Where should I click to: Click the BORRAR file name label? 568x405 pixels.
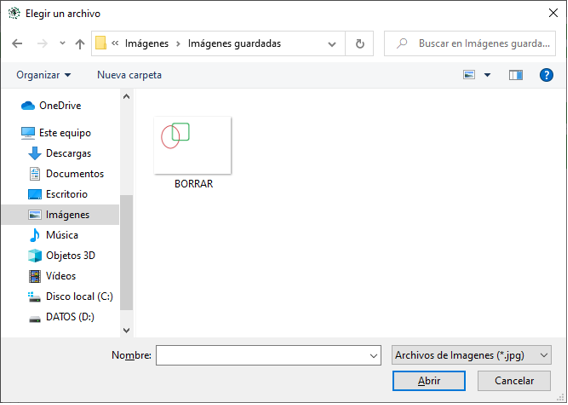193,184
